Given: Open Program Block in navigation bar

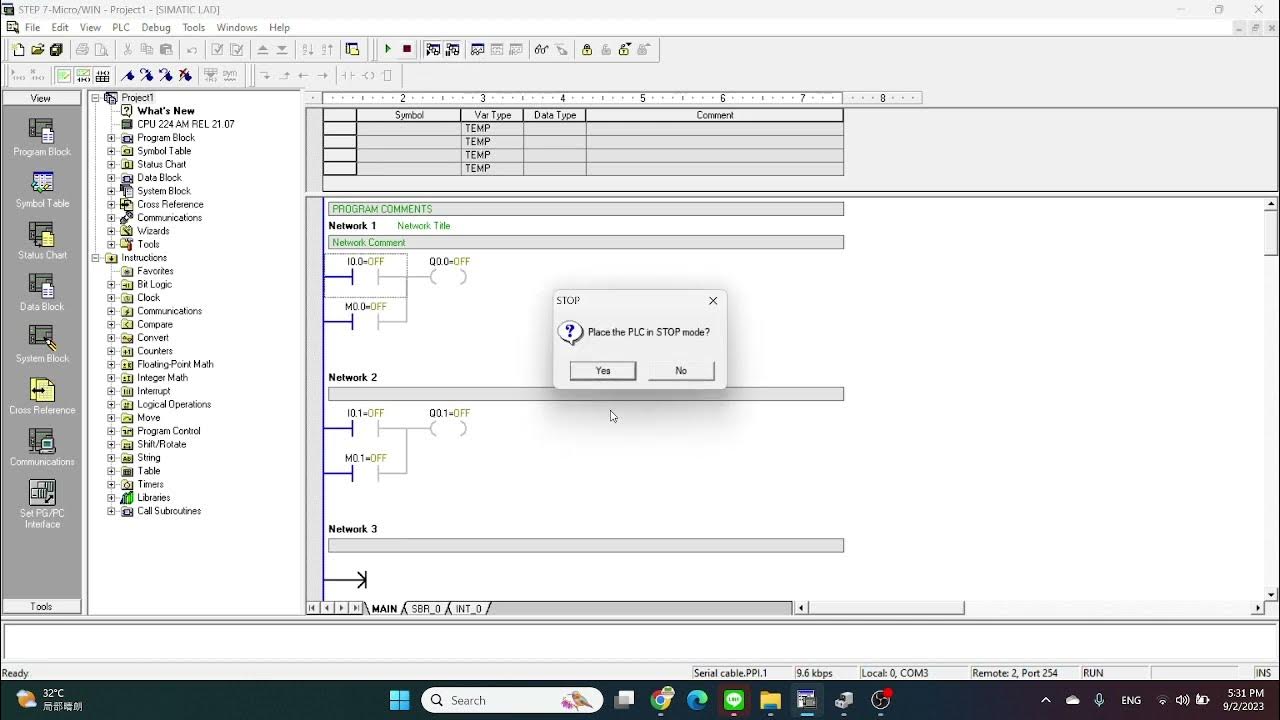Looking at the screenshot, I should coord(42,138).
